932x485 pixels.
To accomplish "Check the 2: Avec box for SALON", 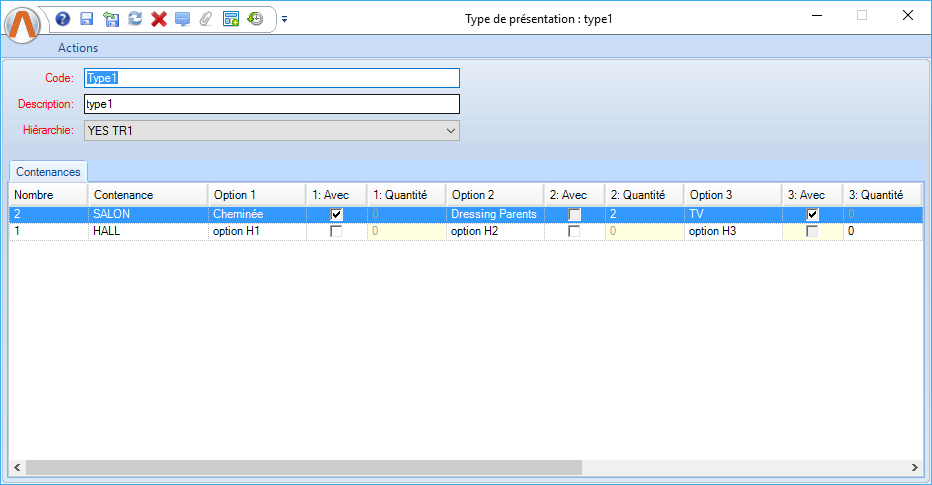I will coord(574,214).
